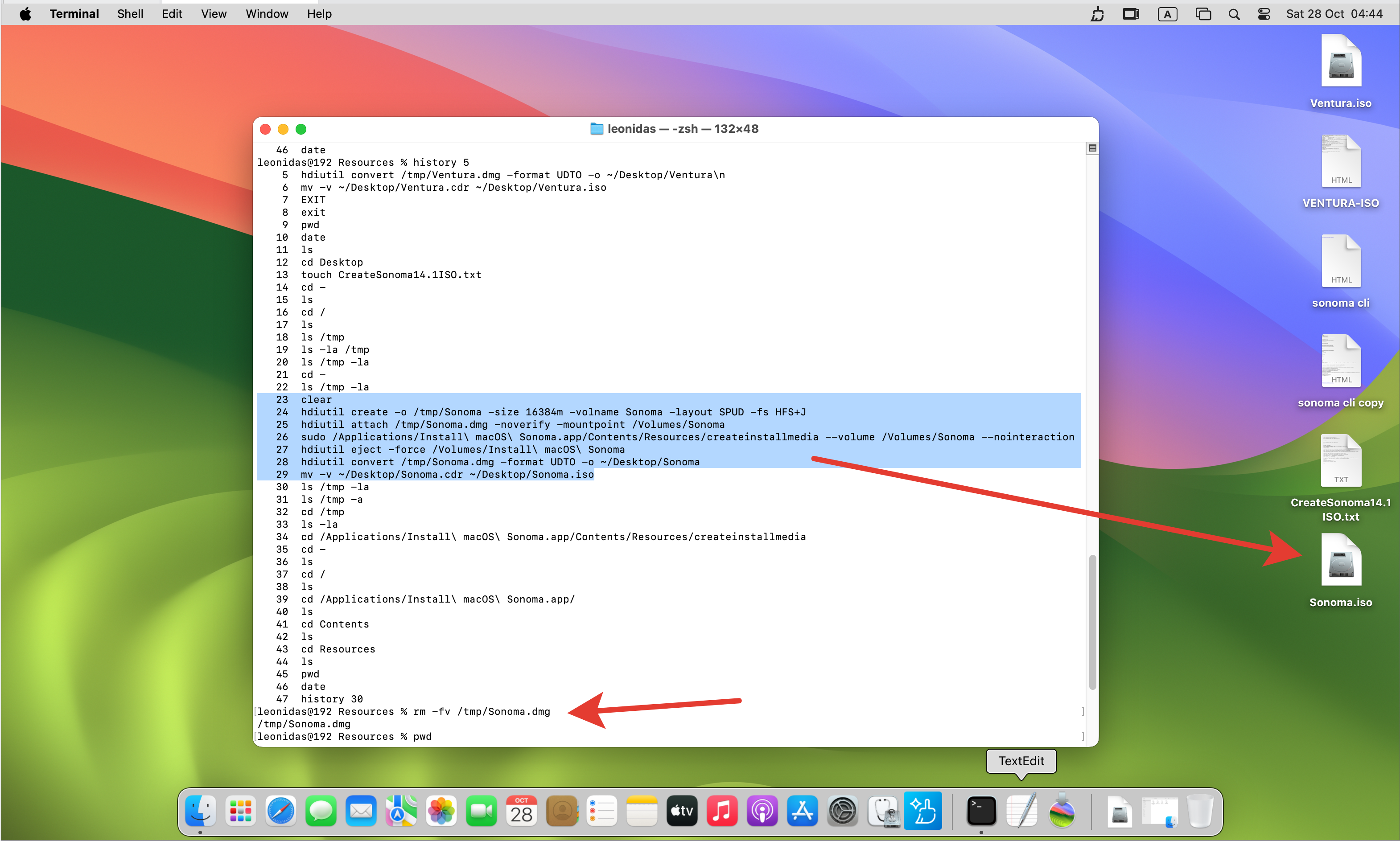Open the Shell menu
1400x841 pixels.
130,14
